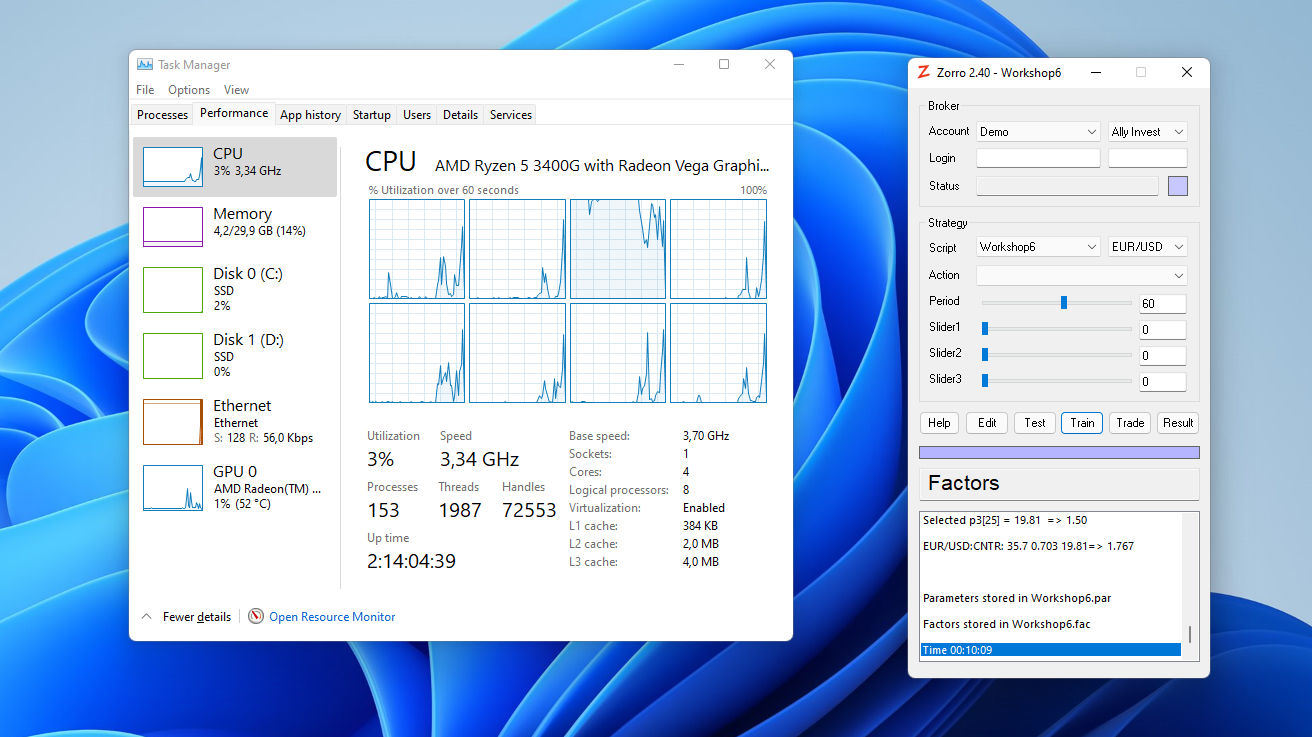Click the Login input field
The width and height of the screenshot is (1312, 737).
pos(1038,158)
